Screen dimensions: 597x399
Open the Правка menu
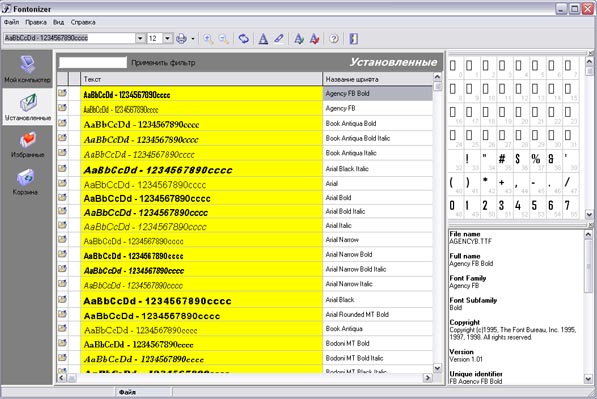36,22
